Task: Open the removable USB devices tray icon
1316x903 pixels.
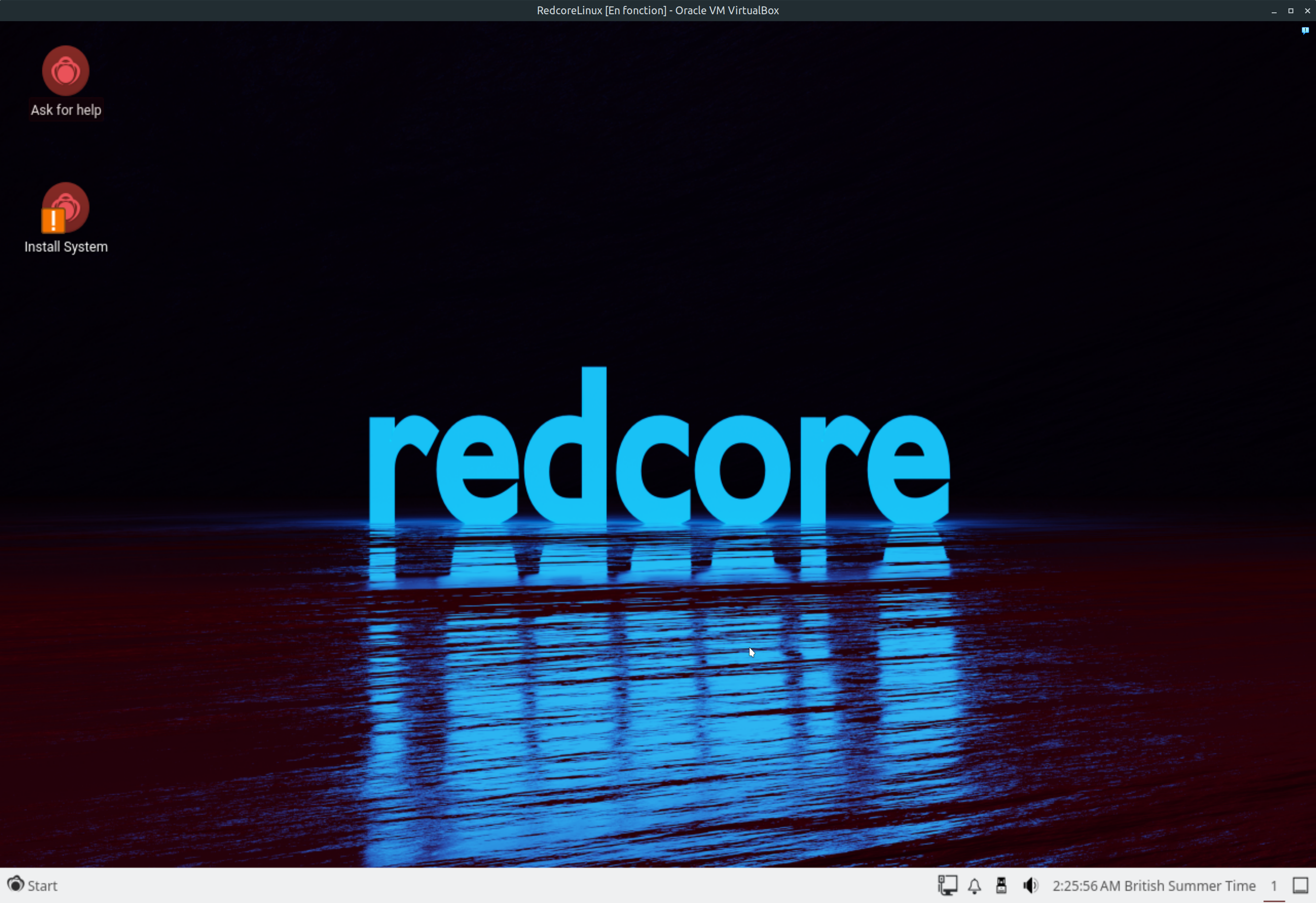Action: tap(1001, 885)
